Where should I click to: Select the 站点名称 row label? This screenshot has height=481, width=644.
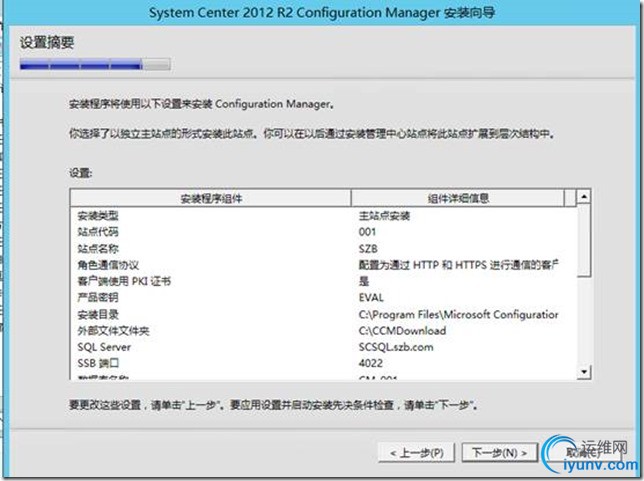pyautogui.click(x=98, y=249)
